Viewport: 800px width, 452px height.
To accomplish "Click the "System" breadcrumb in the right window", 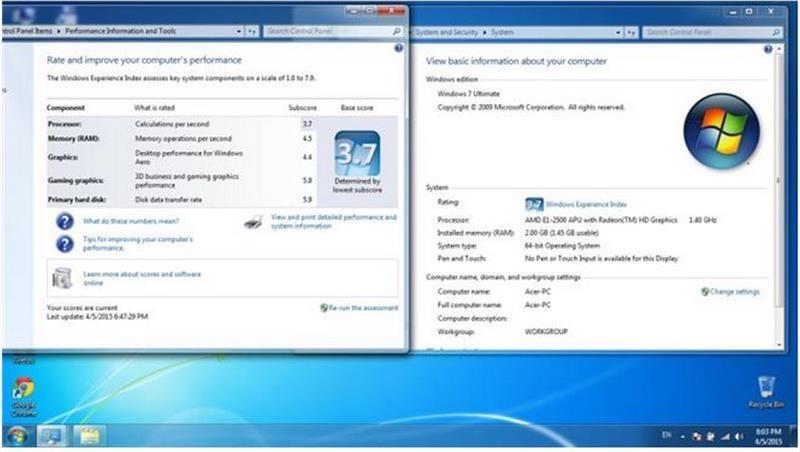I will pos(502,32).
